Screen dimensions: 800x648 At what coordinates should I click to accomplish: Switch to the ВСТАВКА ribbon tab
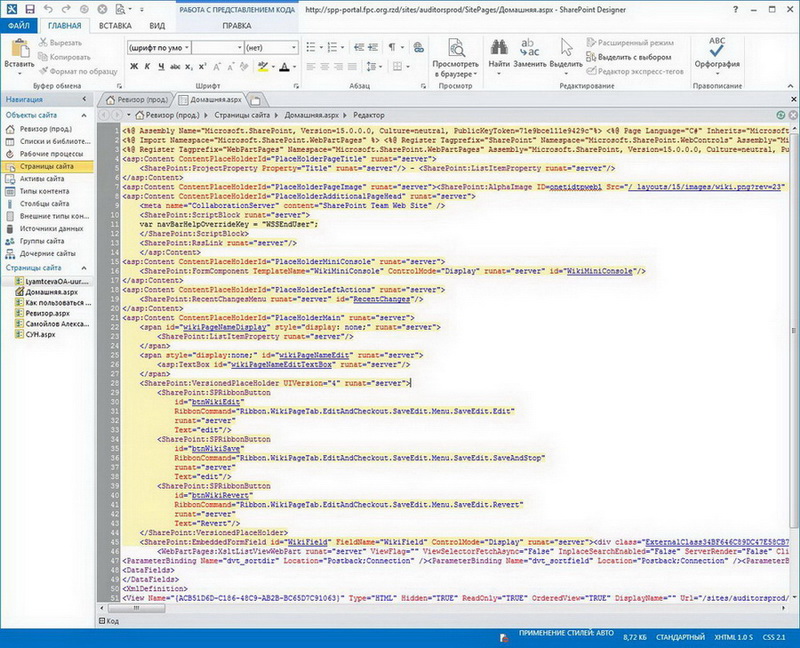click(115, 26)
